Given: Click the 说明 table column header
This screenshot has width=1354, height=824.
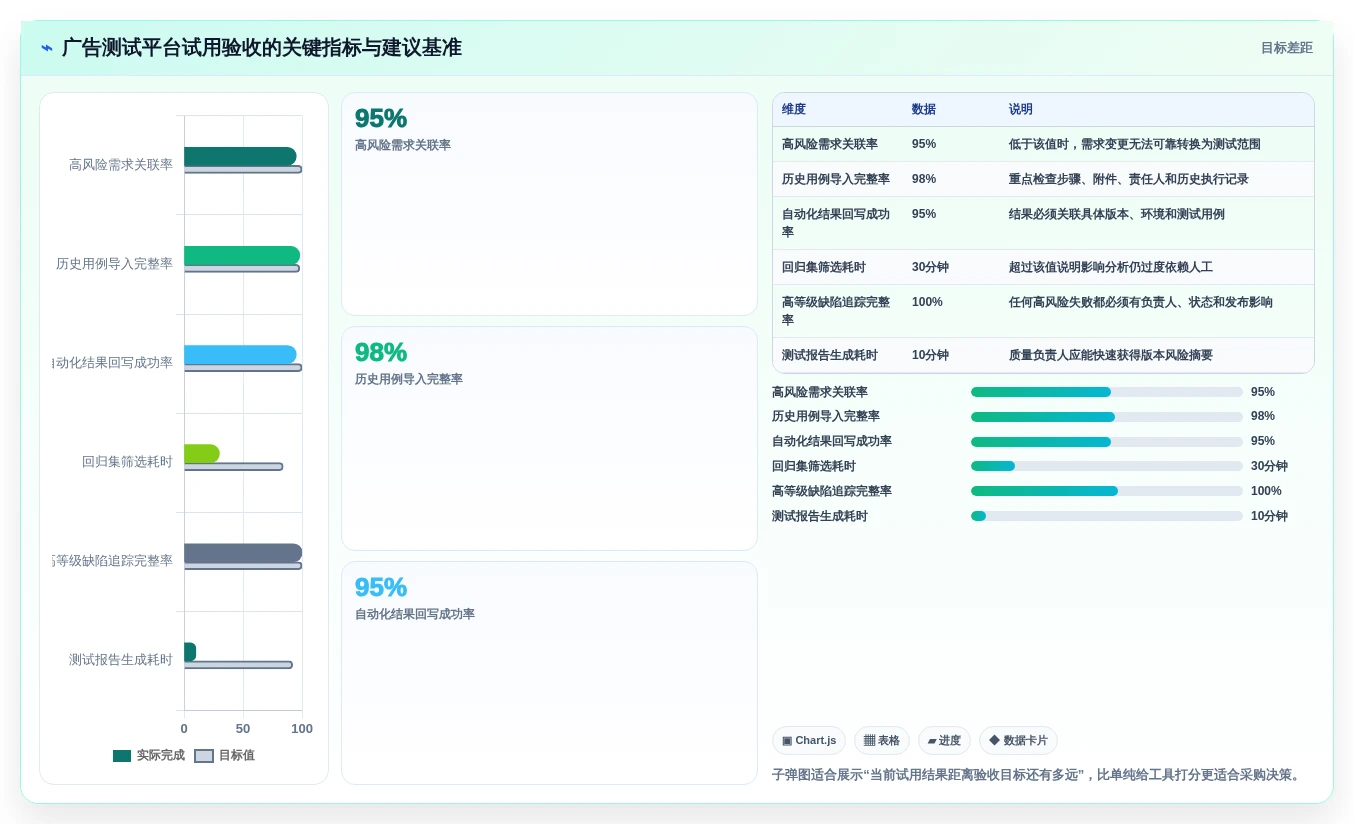Looking at the screenshot, I should tap(1021, 110).
